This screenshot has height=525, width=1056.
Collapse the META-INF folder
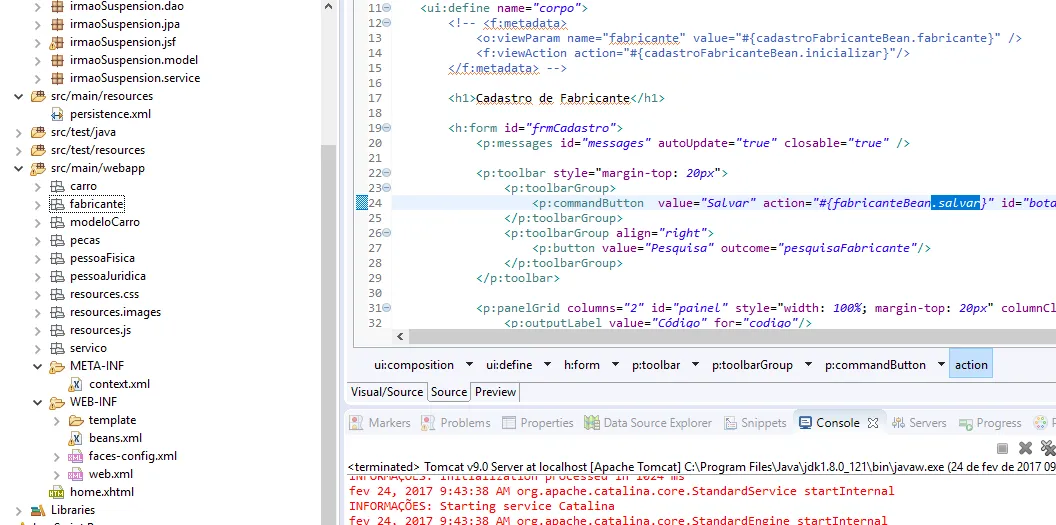pyautogui.click(x=38, y=366)
